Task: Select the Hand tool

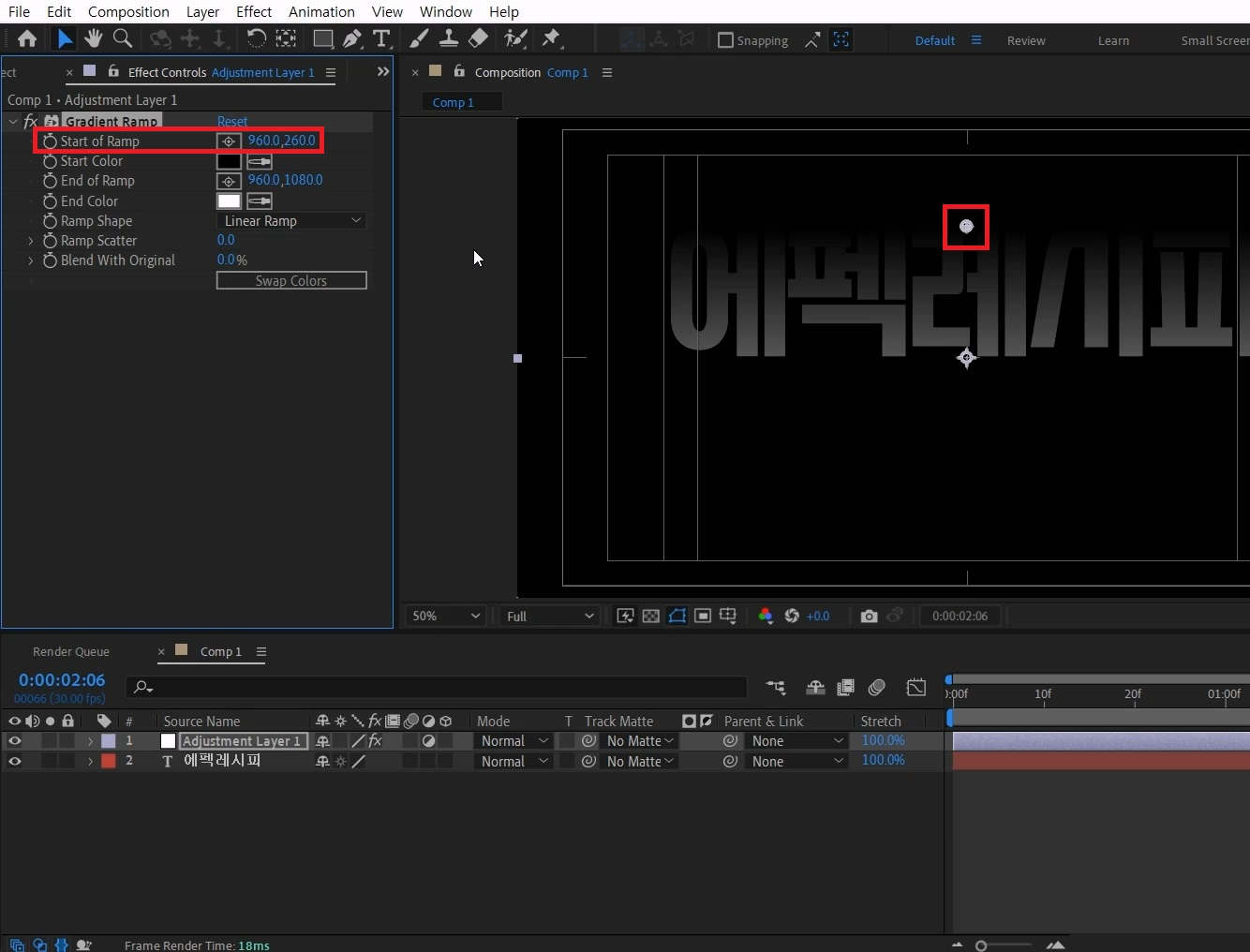Action: [93, 38]
